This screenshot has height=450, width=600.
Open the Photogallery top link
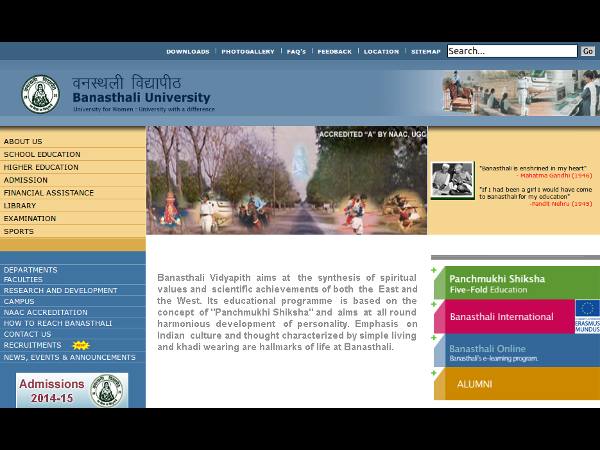[x=247, y=51]
